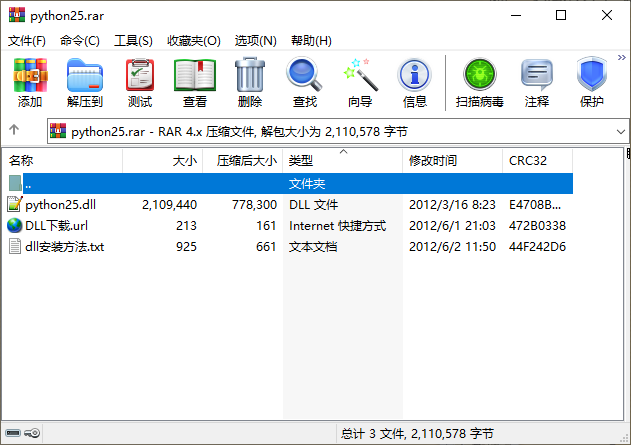Image resolution: width=631 pixels, height=445 pixels.
Task: Open the address bar path dropdown
Action: coord(621,132)
